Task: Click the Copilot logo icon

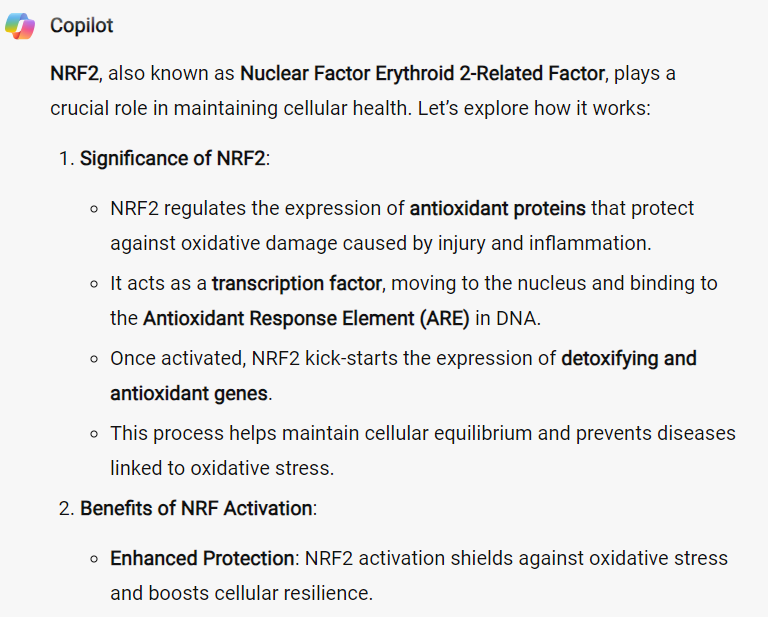Action: coord(20,26)
